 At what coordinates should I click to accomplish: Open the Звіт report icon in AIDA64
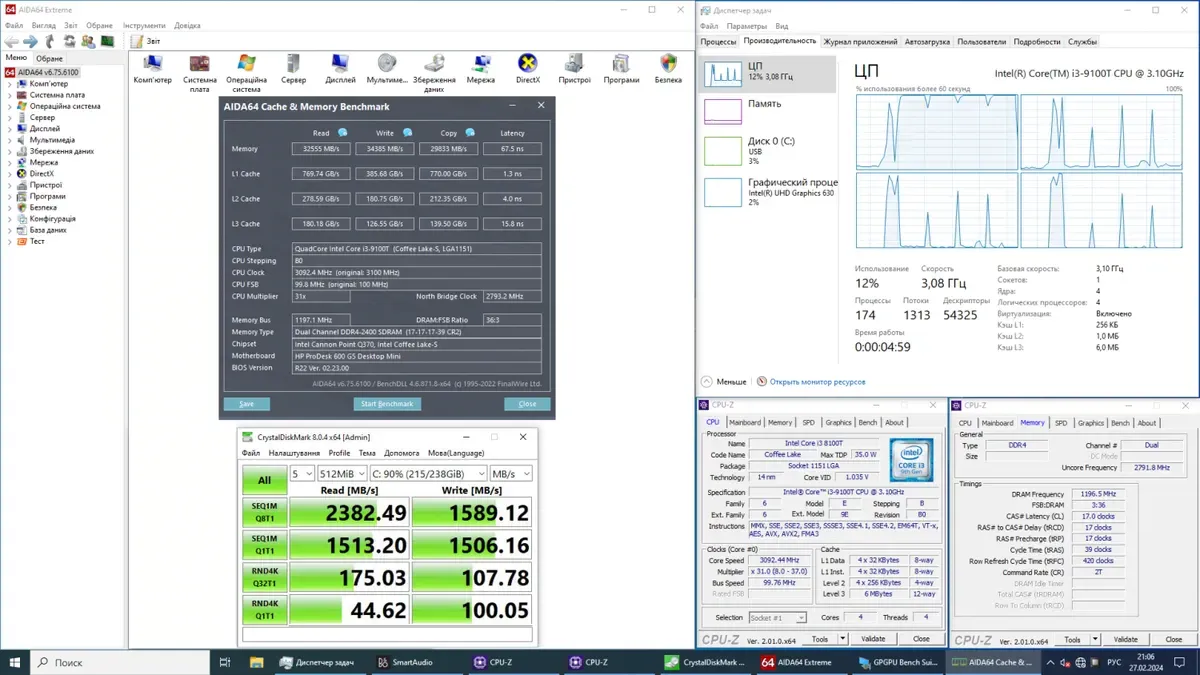click(x=136, y=41)
